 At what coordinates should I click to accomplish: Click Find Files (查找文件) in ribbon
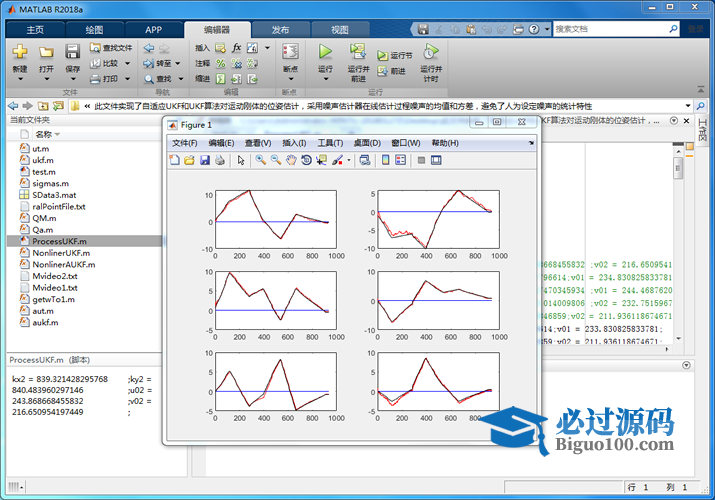coord(111,48)
